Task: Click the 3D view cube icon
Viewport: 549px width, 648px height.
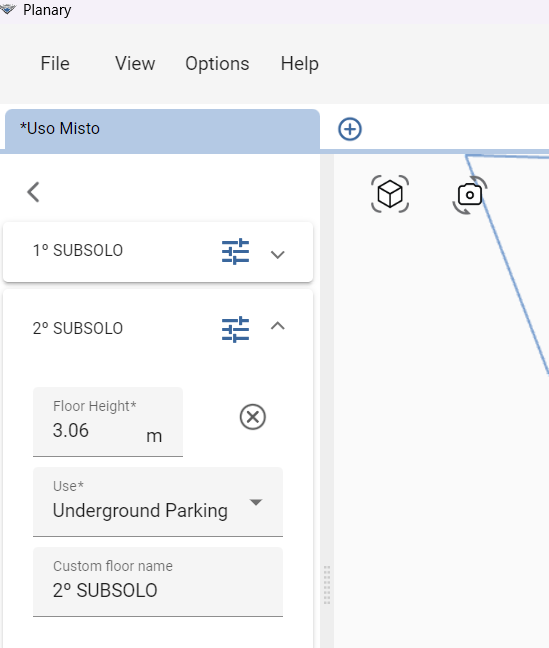Action: tap(390, 194)
